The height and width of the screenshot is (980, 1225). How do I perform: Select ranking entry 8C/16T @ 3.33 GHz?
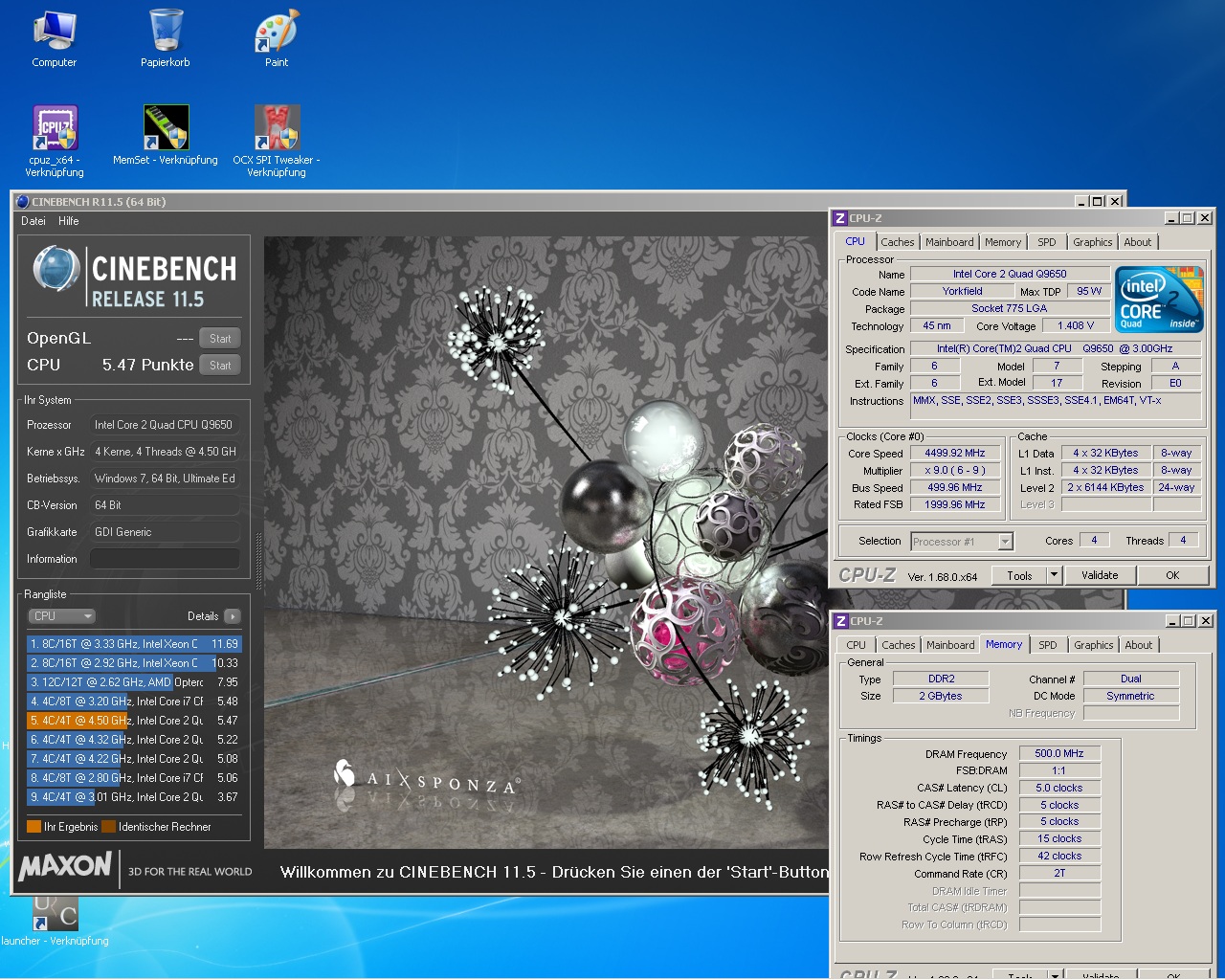coord(134,644)
